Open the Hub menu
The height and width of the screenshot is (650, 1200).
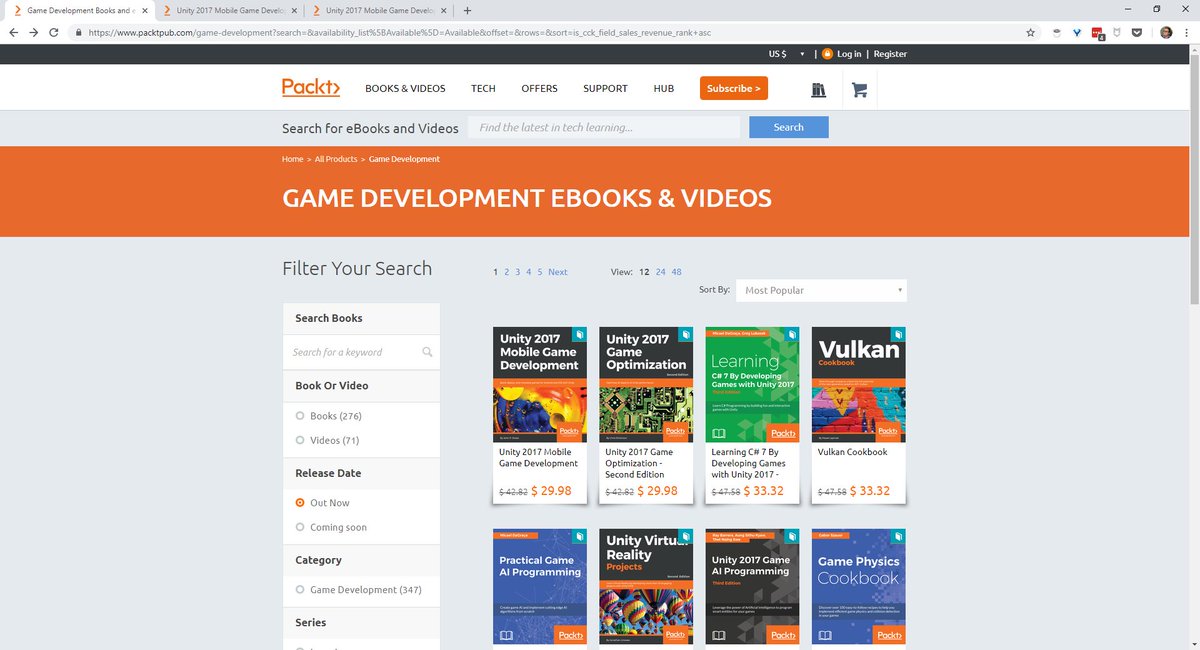(664, 88)
